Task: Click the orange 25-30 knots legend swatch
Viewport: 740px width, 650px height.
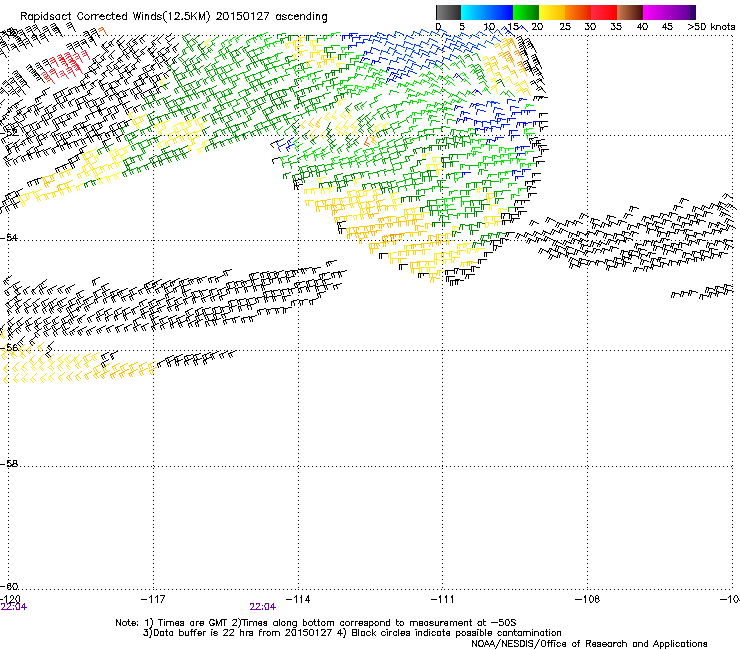Action: point(578,12)
